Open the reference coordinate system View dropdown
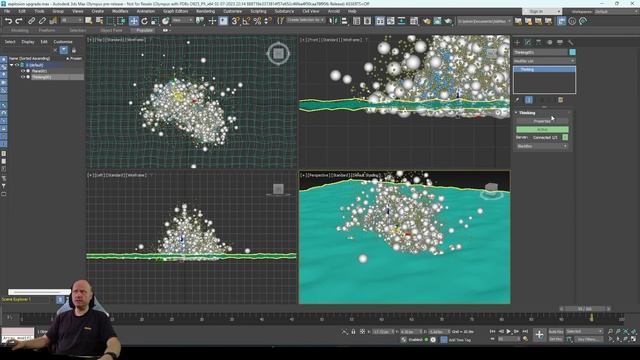The width and height of the screenshot is (640, 360). (182, 20)
